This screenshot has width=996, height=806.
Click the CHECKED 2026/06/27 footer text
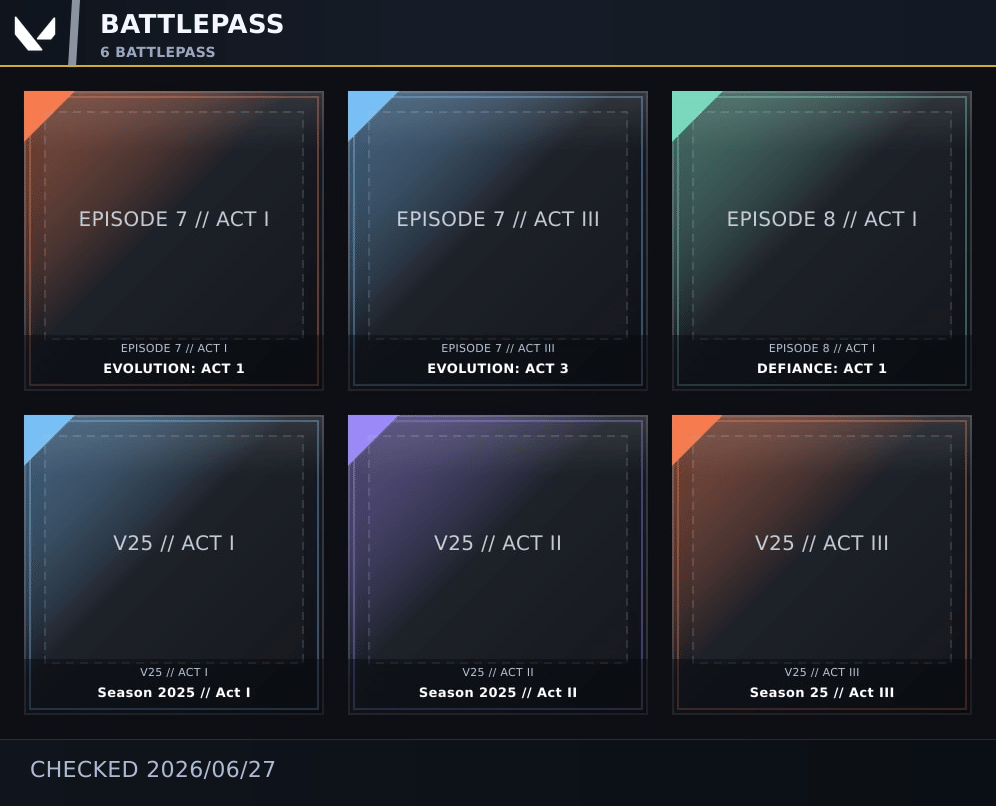152,769
